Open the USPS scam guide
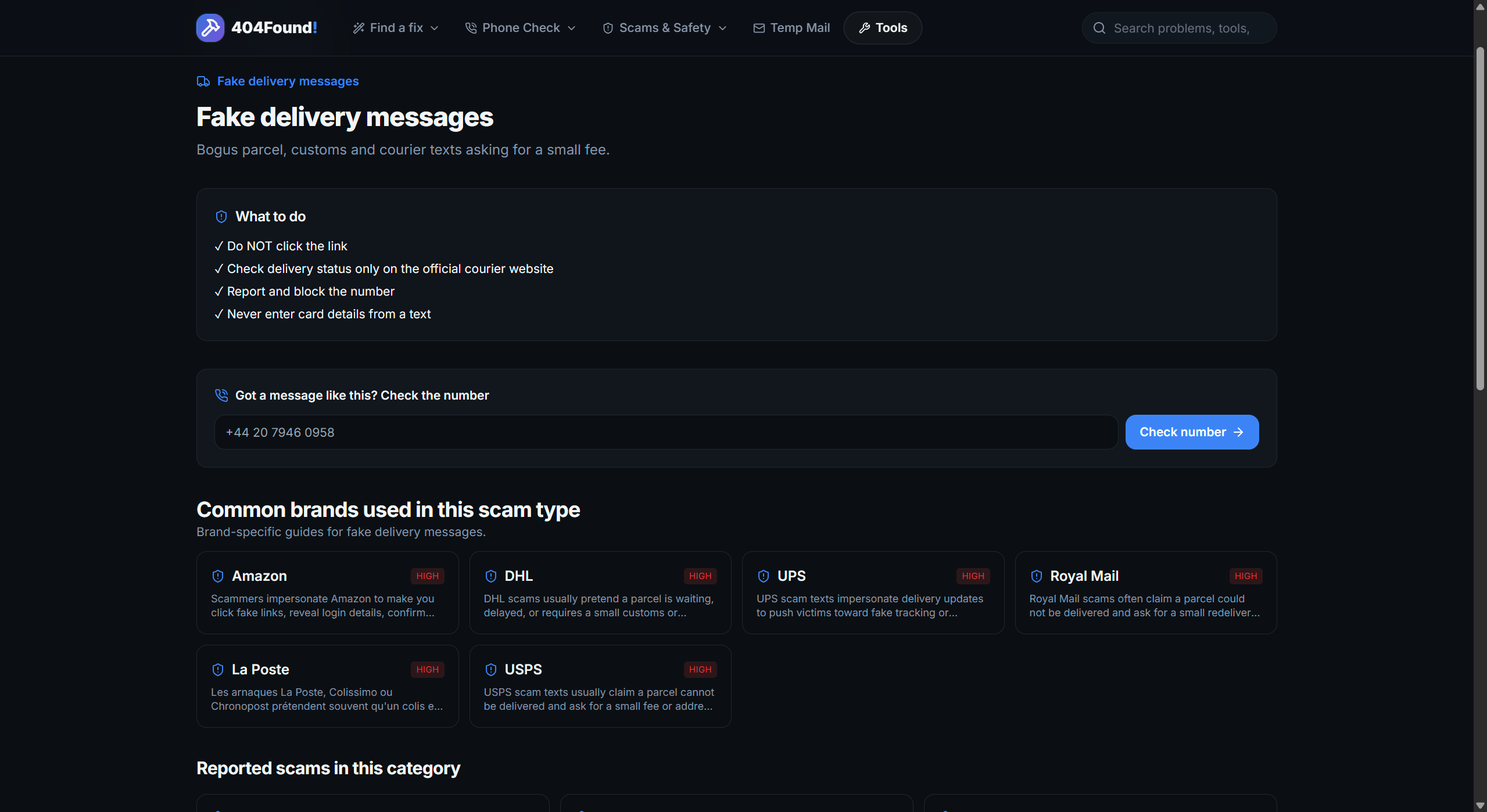This screenshot has width=1487, height=812. pos(600,686)
